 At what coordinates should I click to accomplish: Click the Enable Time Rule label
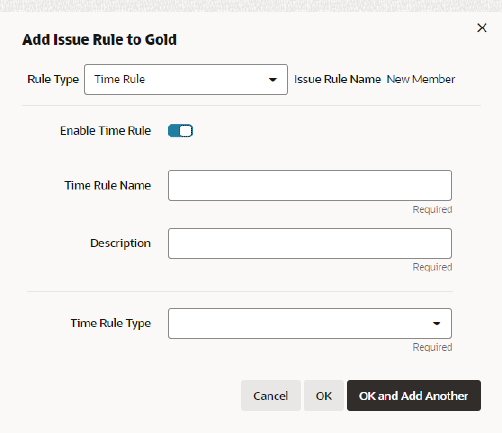coord(105,131)
